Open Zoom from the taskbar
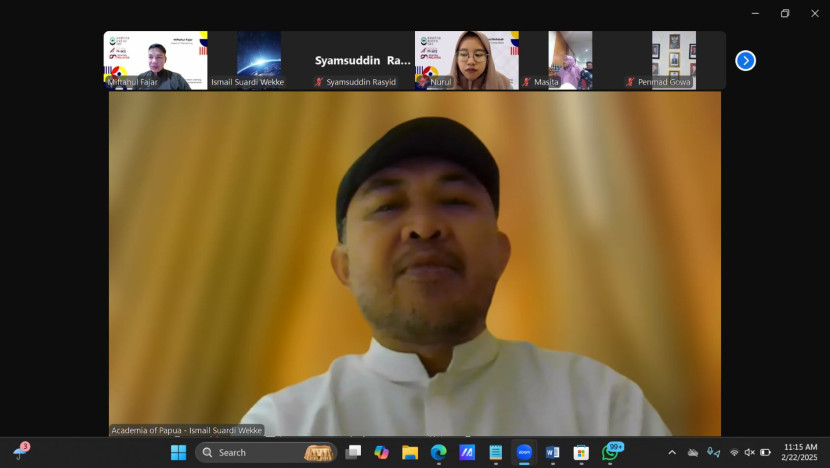The width and height of the screenshot is (830, 468). pos(524,453)
